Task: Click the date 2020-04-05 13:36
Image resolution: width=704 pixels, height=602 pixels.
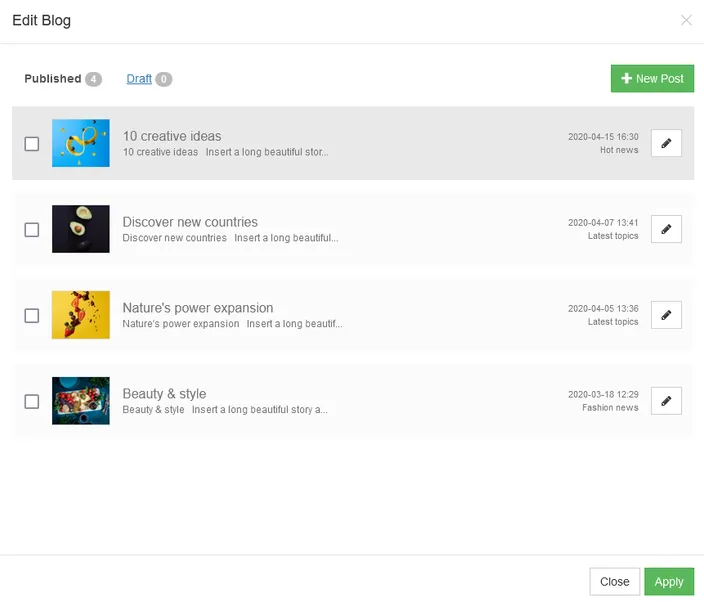Action: coord(603,308)
